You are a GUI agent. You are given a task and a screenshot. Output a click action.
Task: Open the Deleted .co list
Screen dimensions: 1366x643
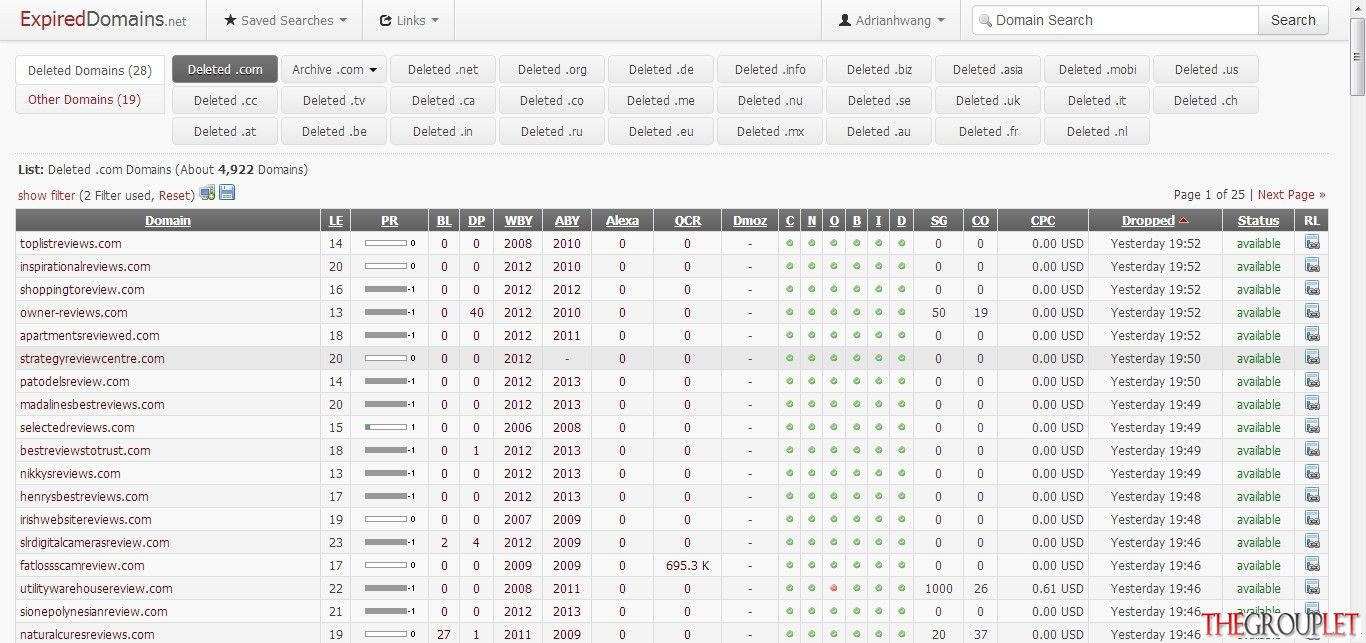tap(551, 100)
